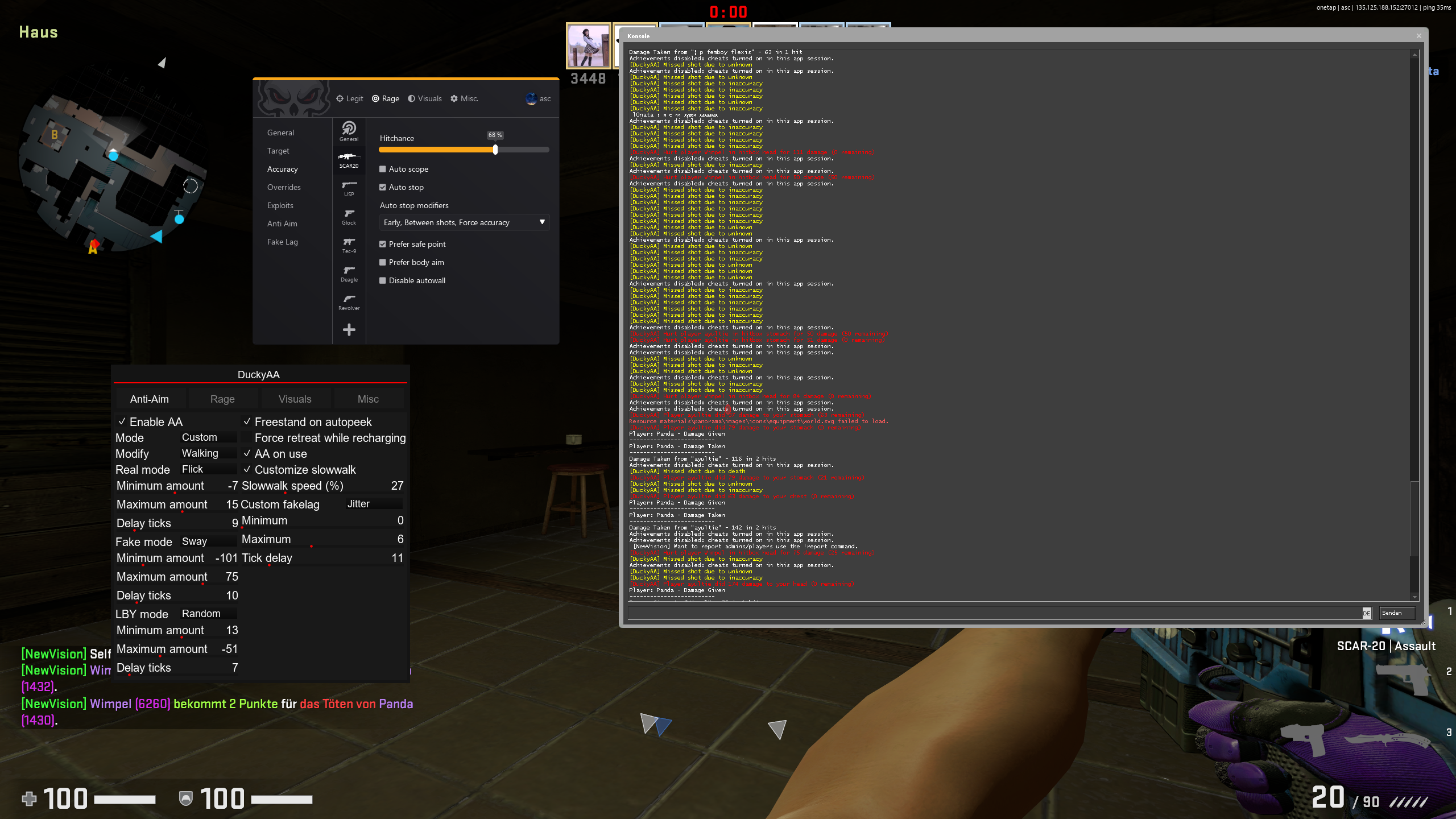The height and width of the screenshot is (819, 1456).
Task: Click the first player avatar thumbnail above score 3448
Action: (x=589, y=46)
